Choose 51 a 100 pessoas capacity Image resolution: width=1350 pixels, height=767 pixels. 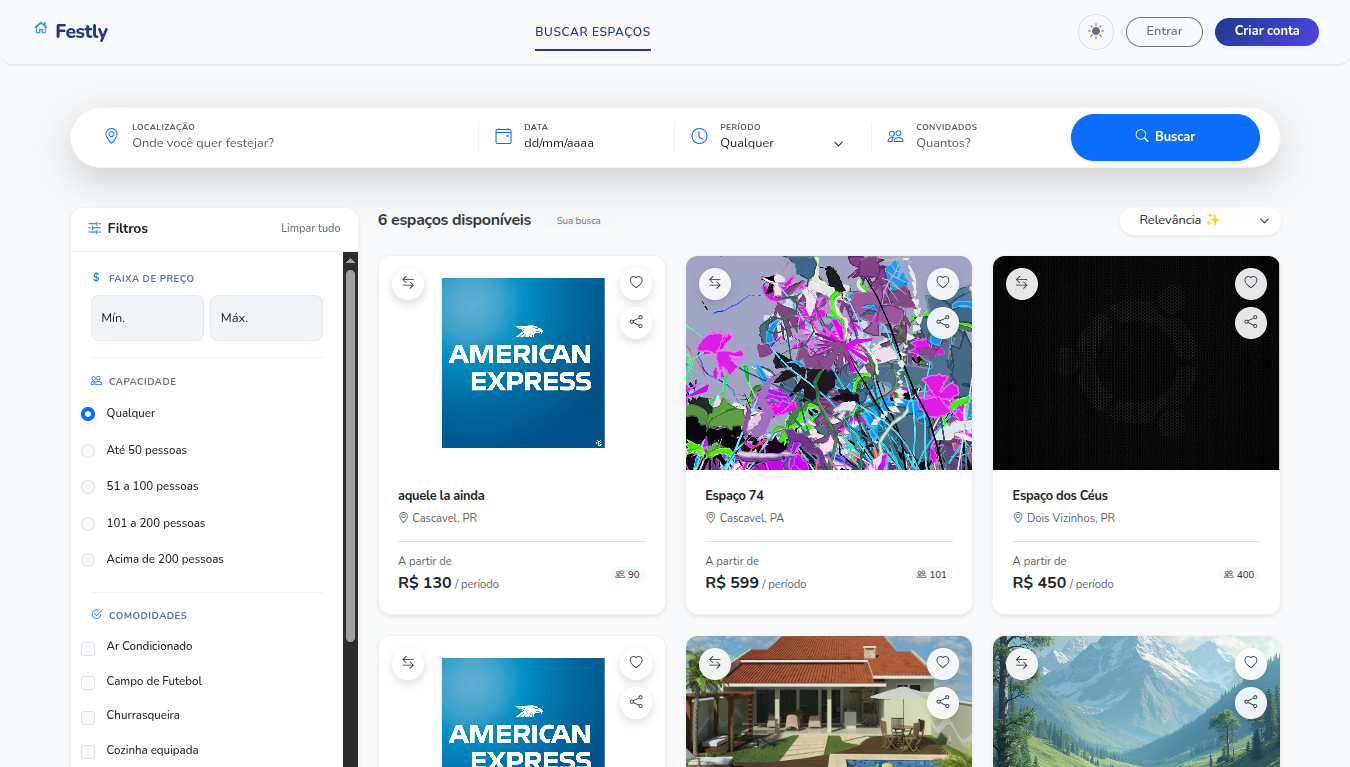pyautogui.click(x=88, y=487)
